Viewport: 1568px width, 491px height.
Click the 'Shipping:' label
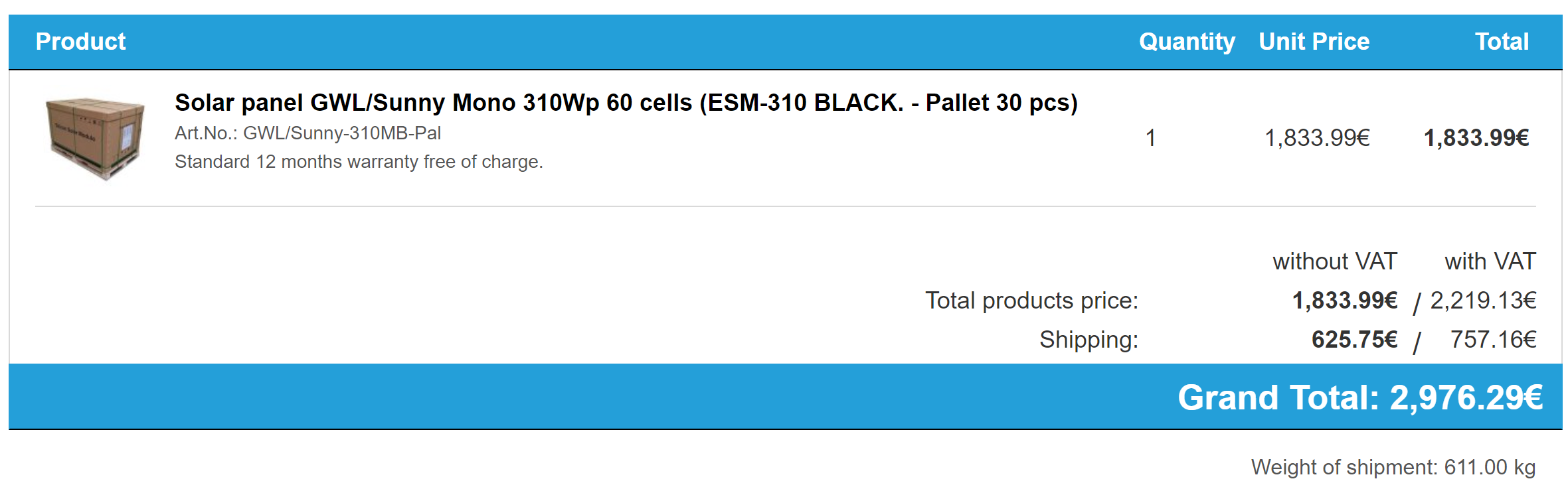pyautogui.click(x=1089, y=340)
